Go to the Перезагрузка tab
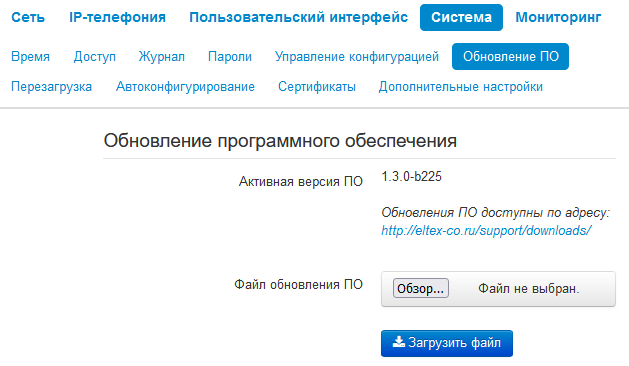 51,87
